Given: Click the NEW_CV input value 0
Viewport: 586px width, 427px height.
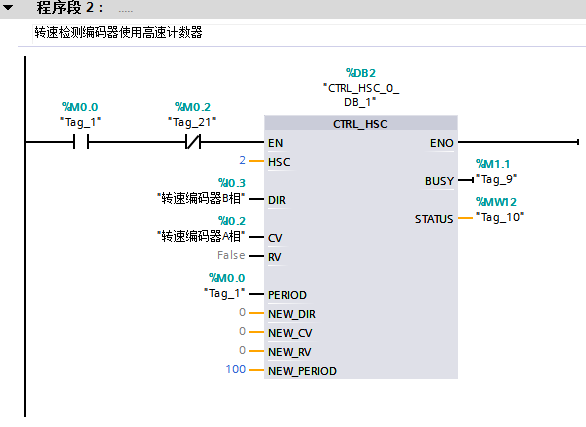Looking at the screenshot, I should (243, 331).
